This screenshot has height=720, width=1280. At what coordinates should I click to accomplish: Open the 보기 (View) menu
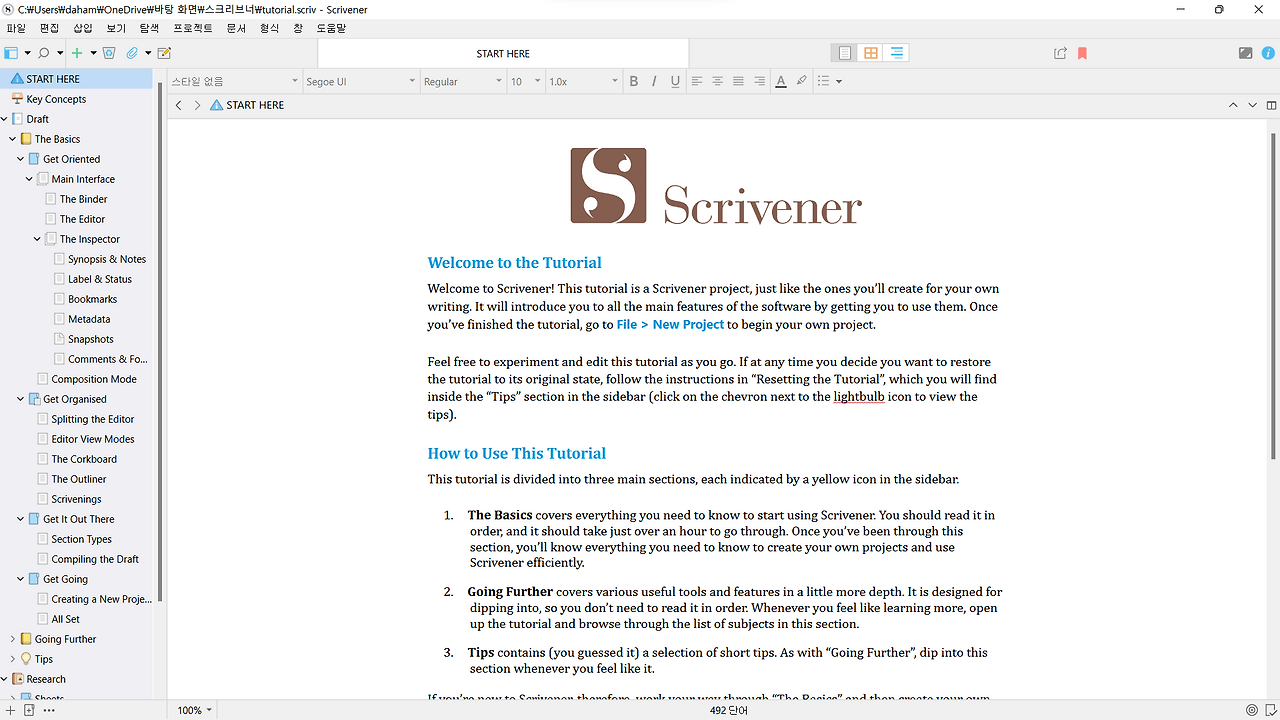pos(116,29)
